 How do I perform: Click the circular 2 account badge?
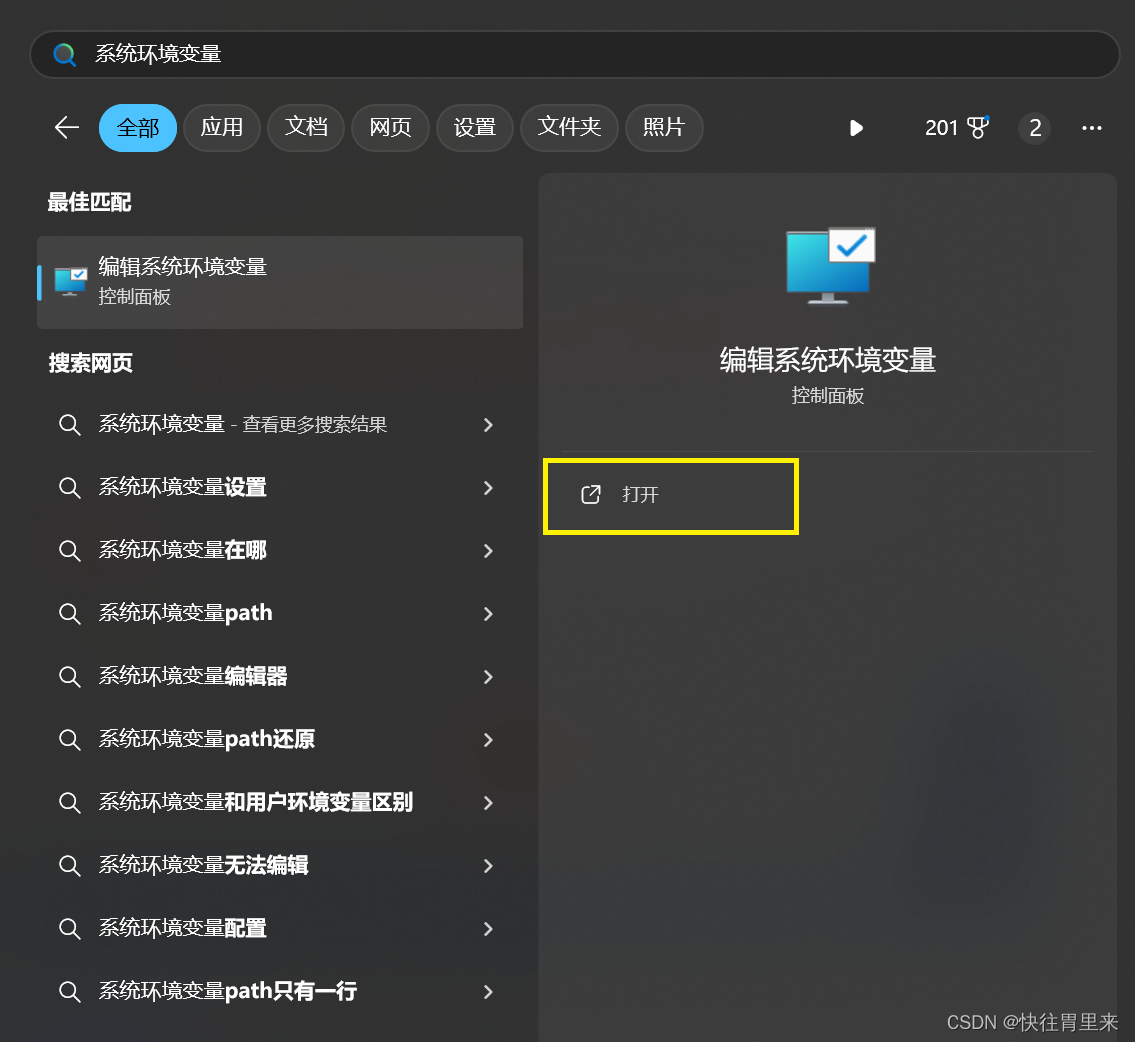(1035, 128)
